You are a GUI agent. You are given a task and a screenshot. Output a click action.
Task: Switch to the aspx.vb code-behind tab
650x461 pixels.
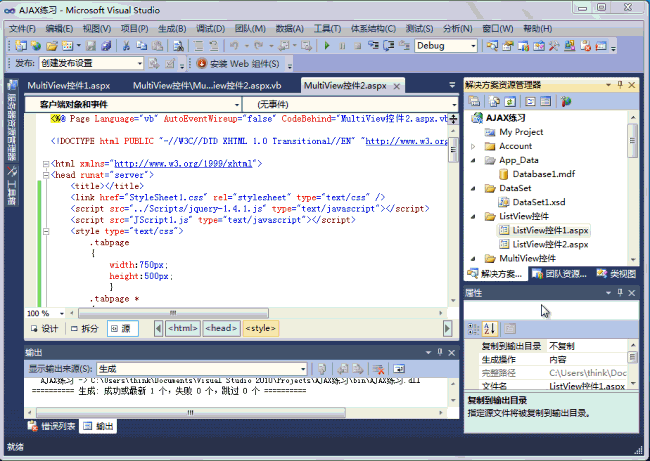207,86
